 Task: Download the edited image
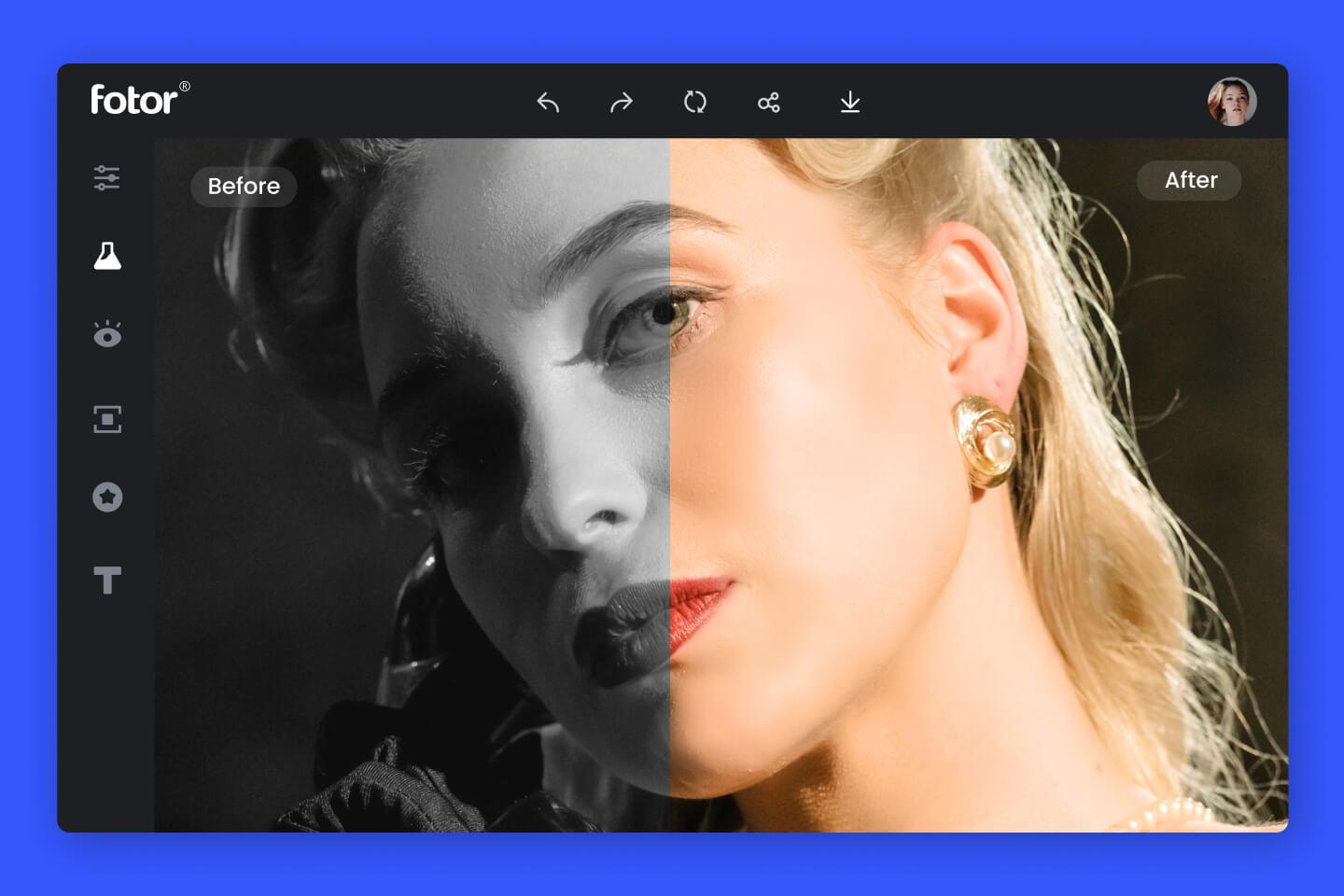point(849,103)
